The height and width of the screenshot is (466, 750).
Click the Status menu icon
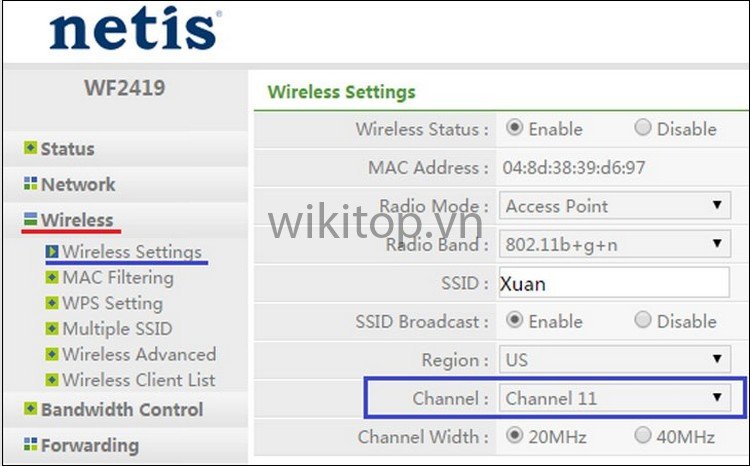point(31,149)
